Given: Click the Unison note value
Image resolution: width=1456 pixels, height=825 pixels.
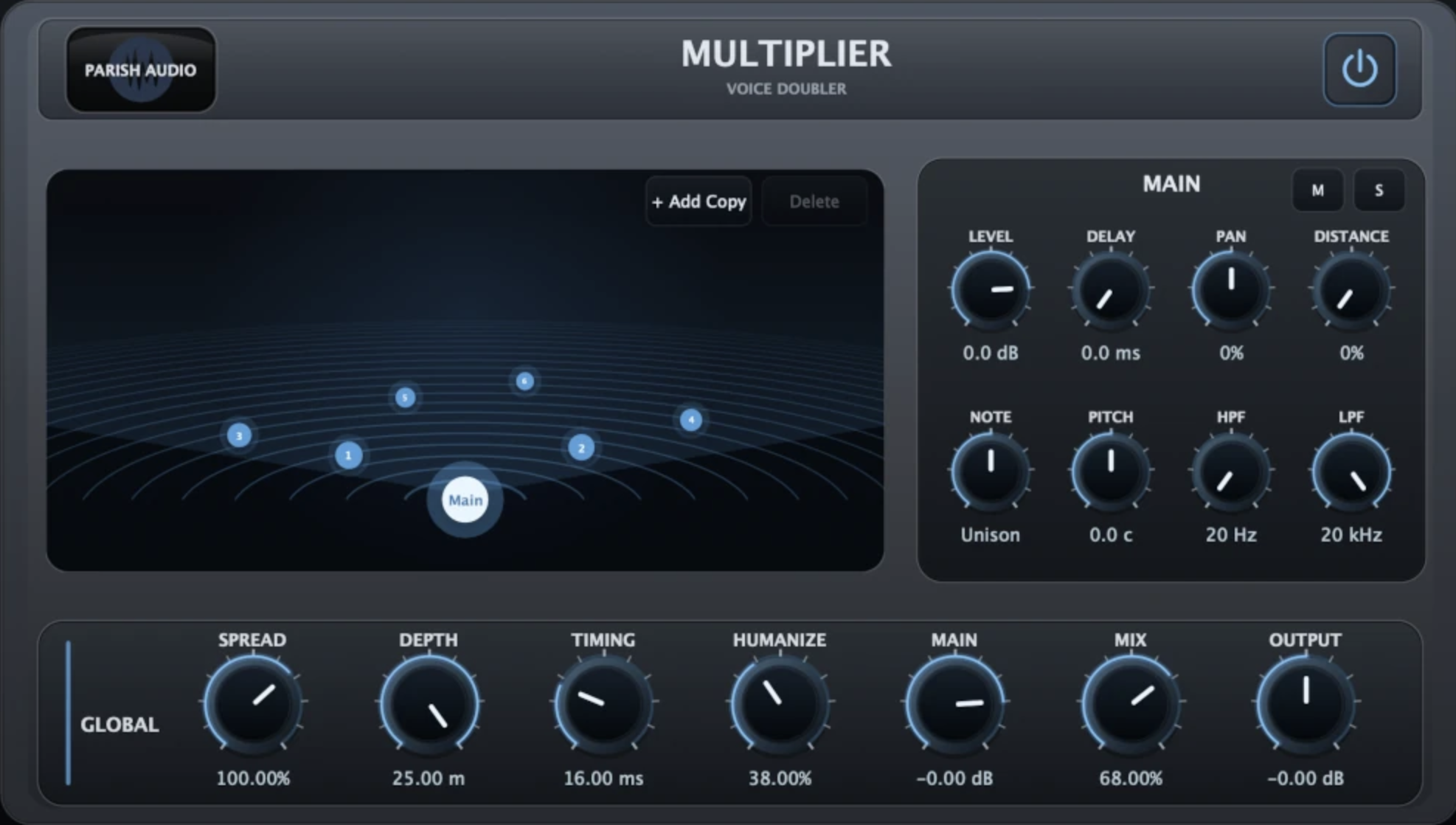Looking at the screenshot, I should tap(991, 534).
